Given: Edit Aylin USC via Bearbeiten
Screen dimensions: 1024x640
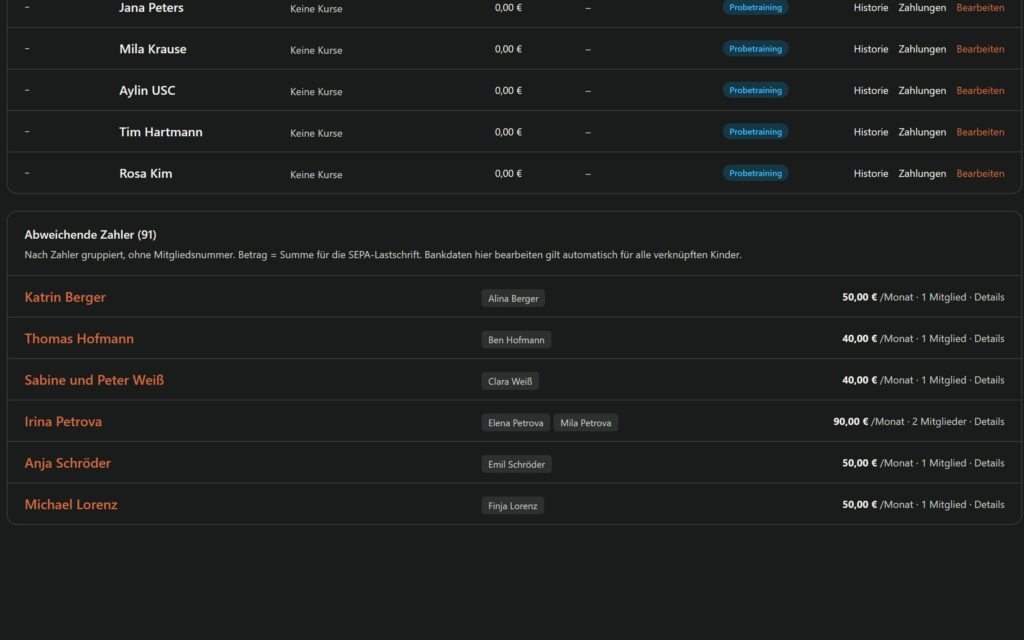Looking at the screenshot, I should coord(980,91).
